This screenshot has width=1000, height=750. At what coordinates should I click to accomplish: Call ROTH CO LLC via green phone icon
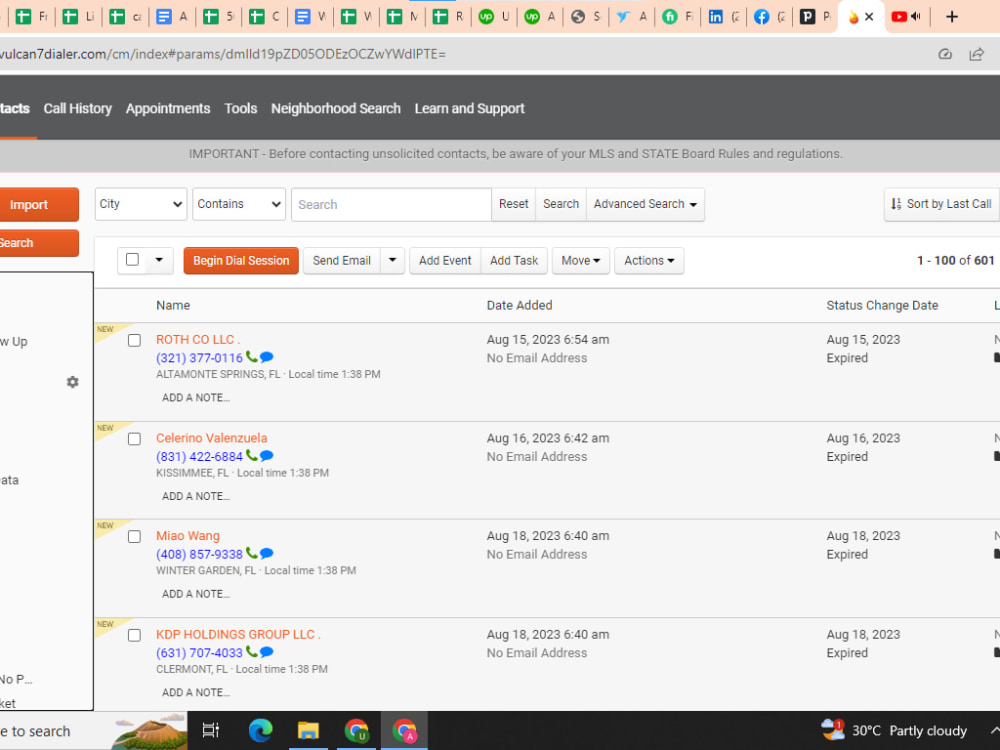(x=251, y=357)
